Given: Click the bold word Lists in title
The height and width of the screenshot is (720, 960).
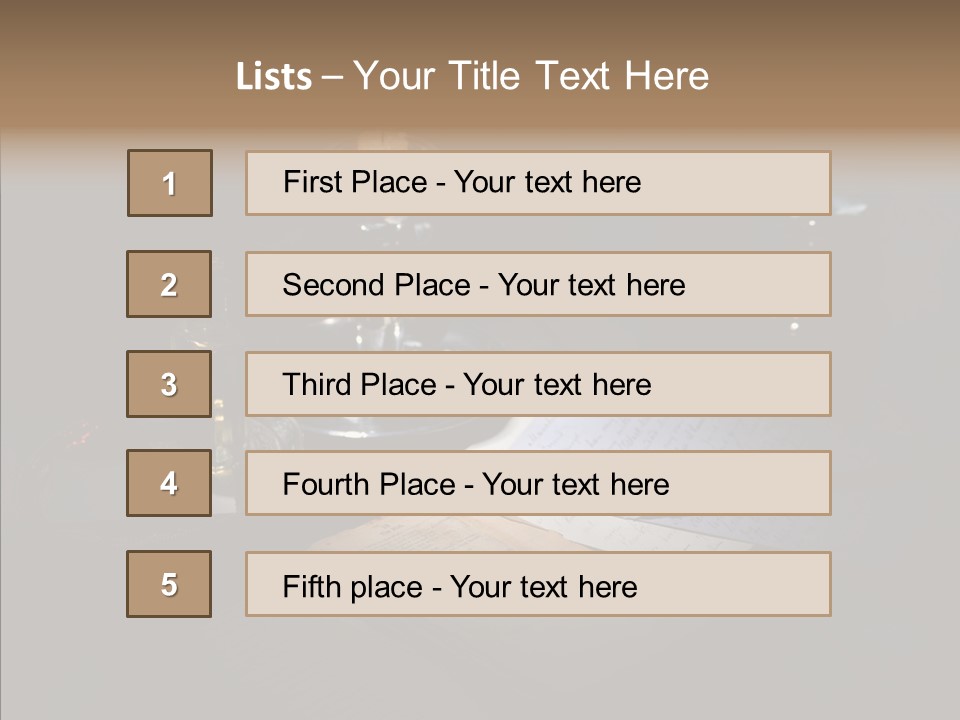Looking at the screenshot, I should tap(273, 77).
